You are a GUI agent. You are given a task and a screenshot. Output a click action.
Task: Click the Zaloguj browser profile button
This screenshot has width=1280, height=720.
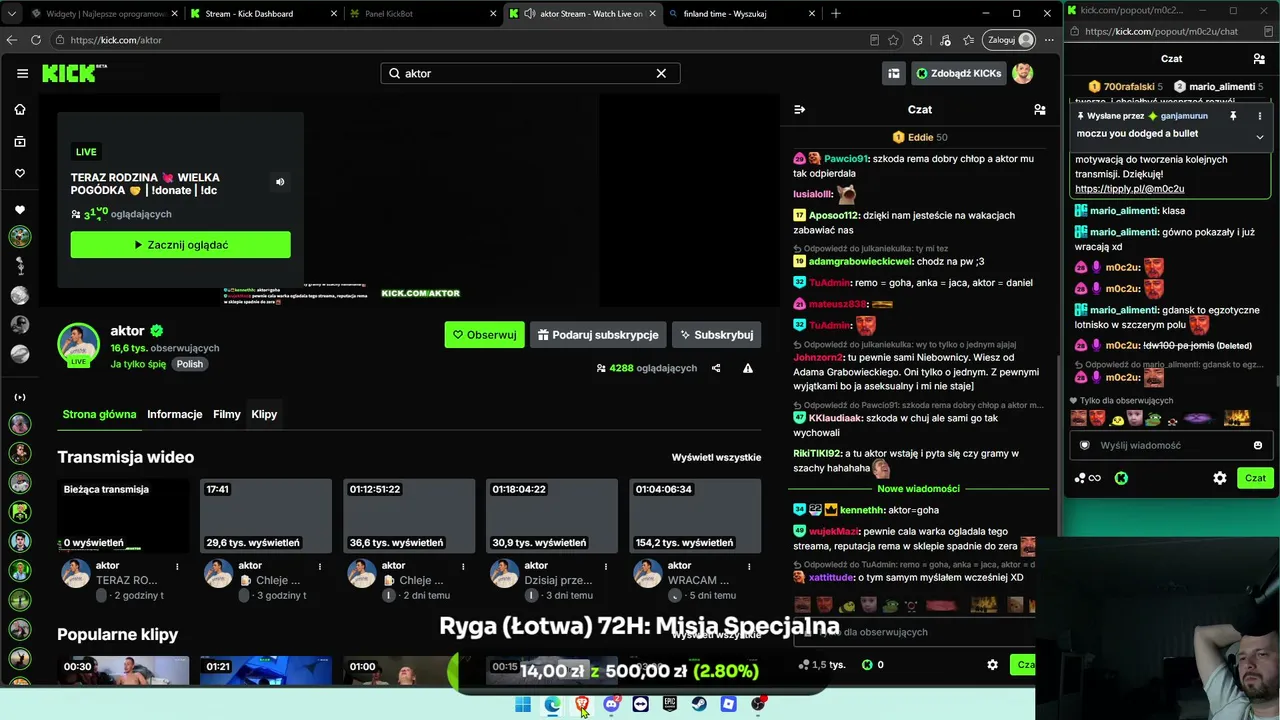(1010, 40)
